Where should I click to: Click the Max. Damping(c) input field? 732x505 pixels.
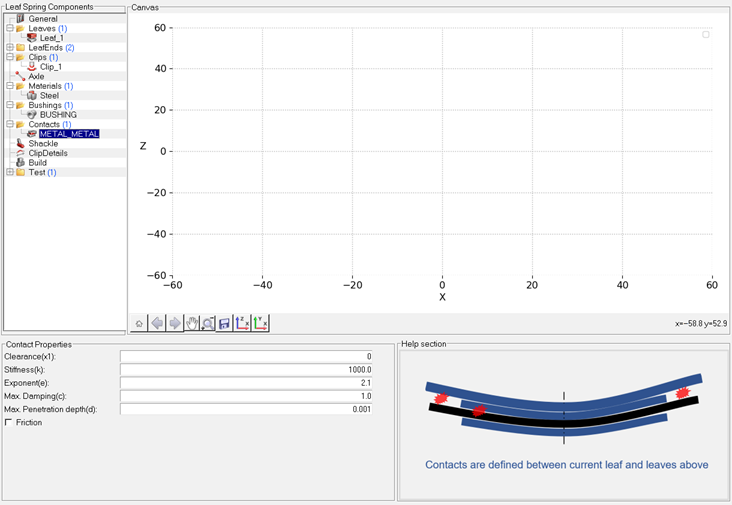point(246,396)
